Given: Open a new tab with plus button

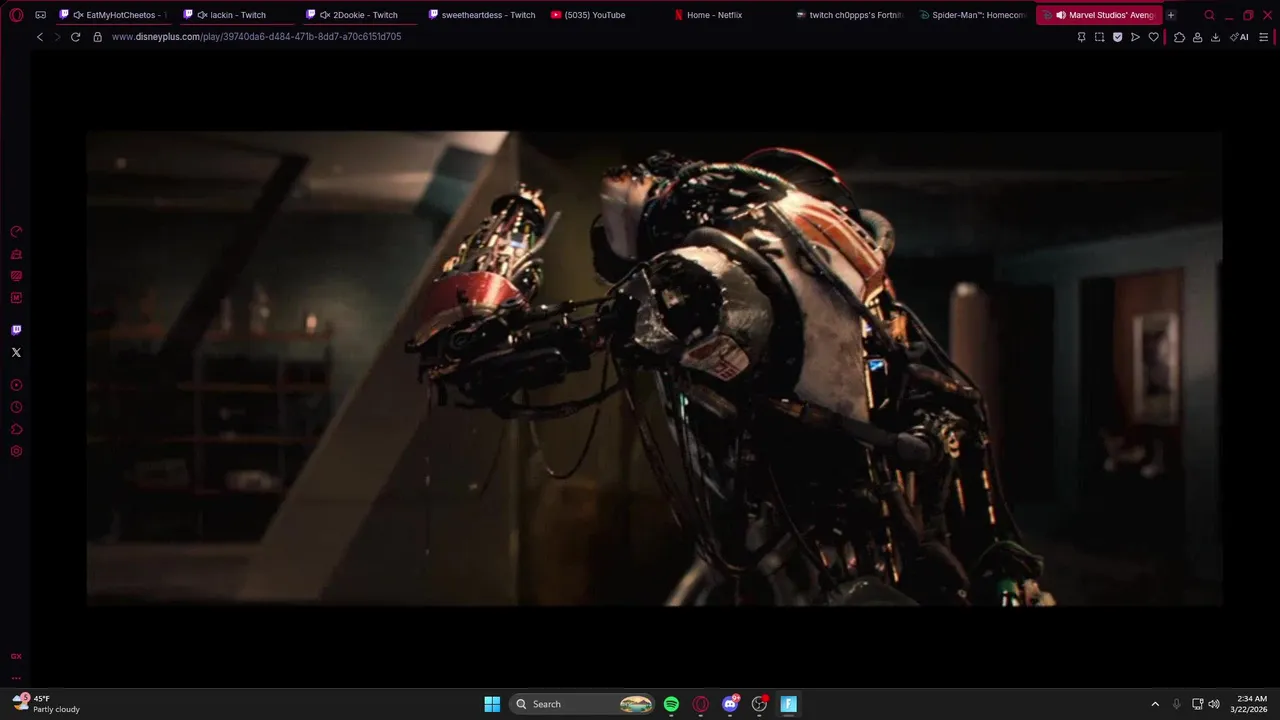Looking at the screenshot, I should (1171, 15).
